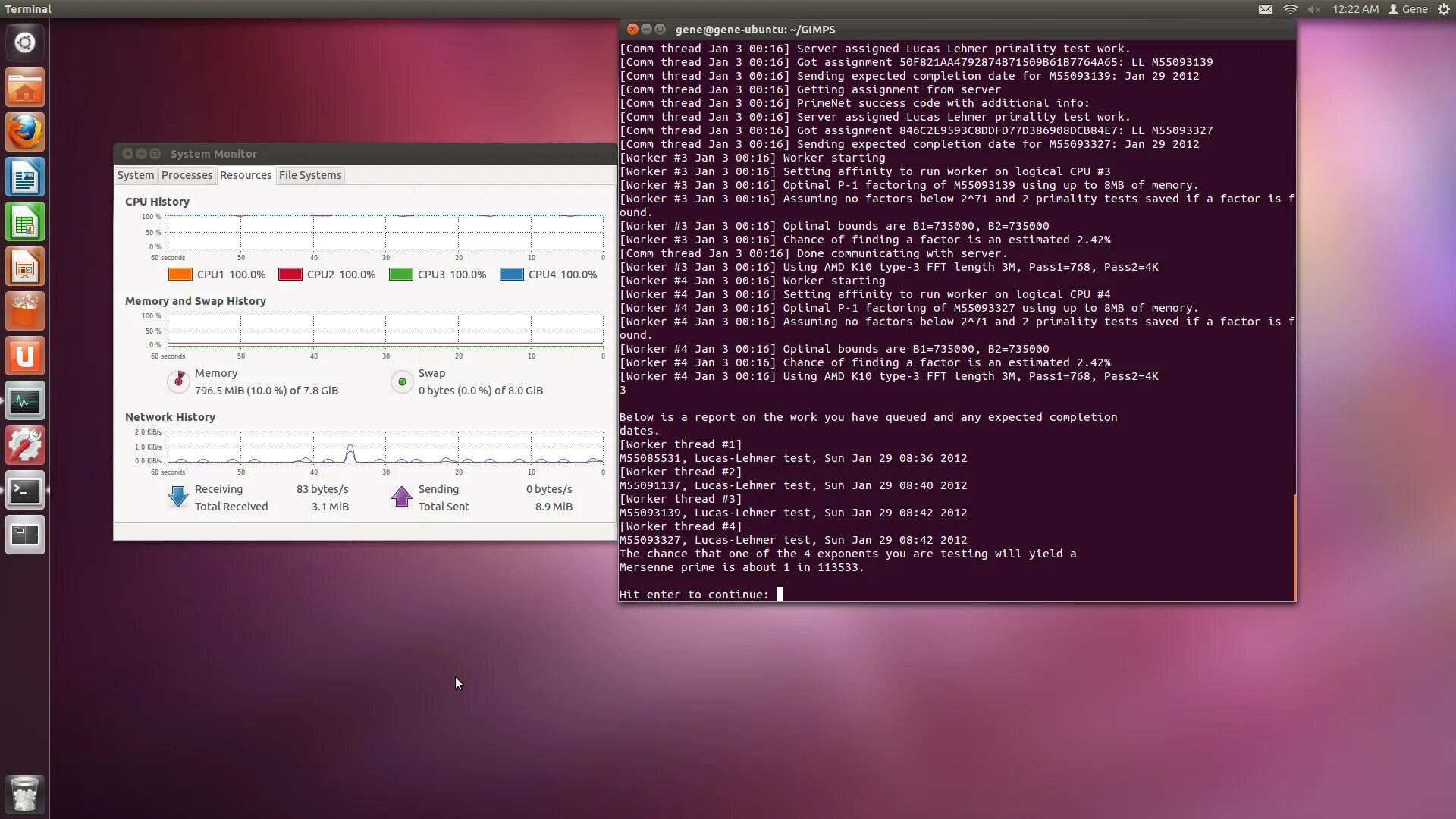Select the Resources tab
Screen dimensions: 1456x819
(246, 175)
